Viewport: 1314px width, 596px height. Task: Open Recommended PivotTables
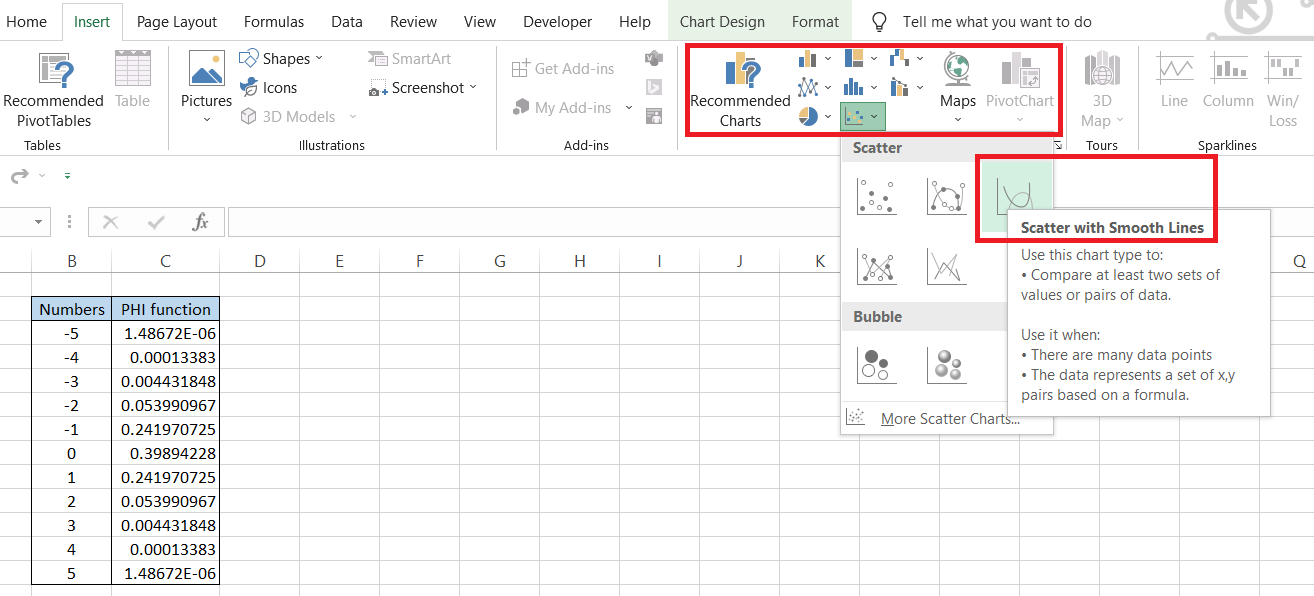(54, 91)
